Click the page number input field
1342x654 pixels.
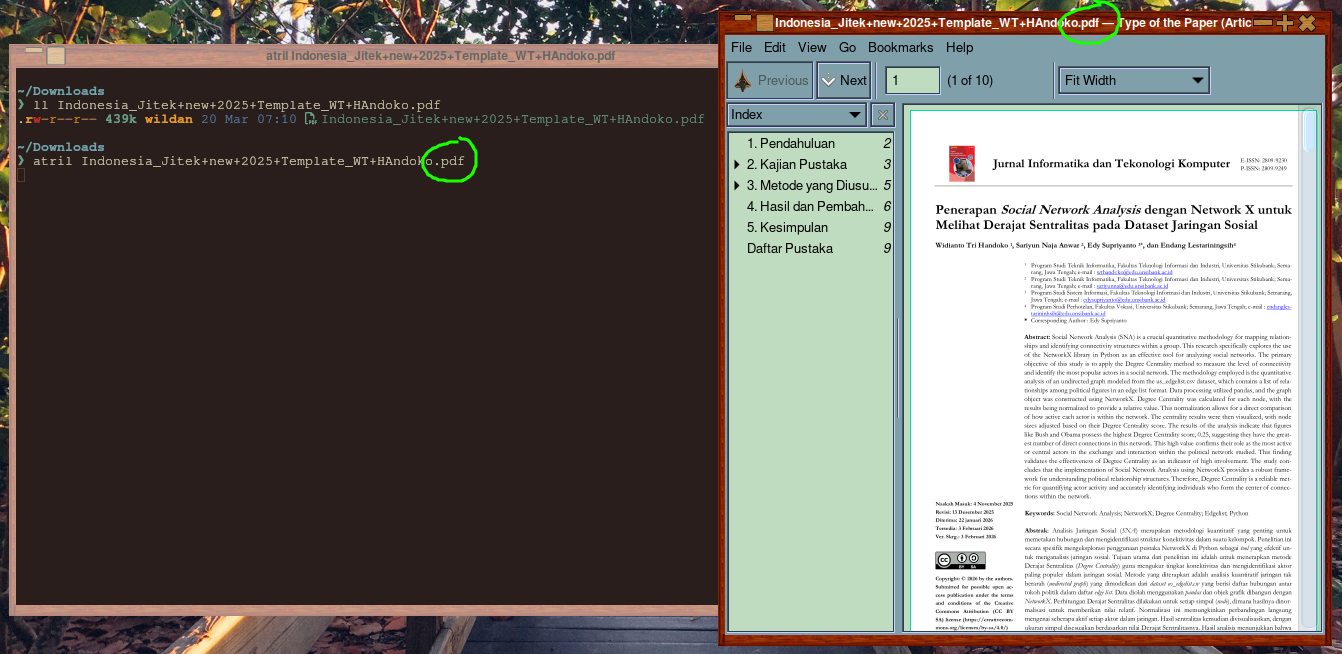click(x=912, y=81)
